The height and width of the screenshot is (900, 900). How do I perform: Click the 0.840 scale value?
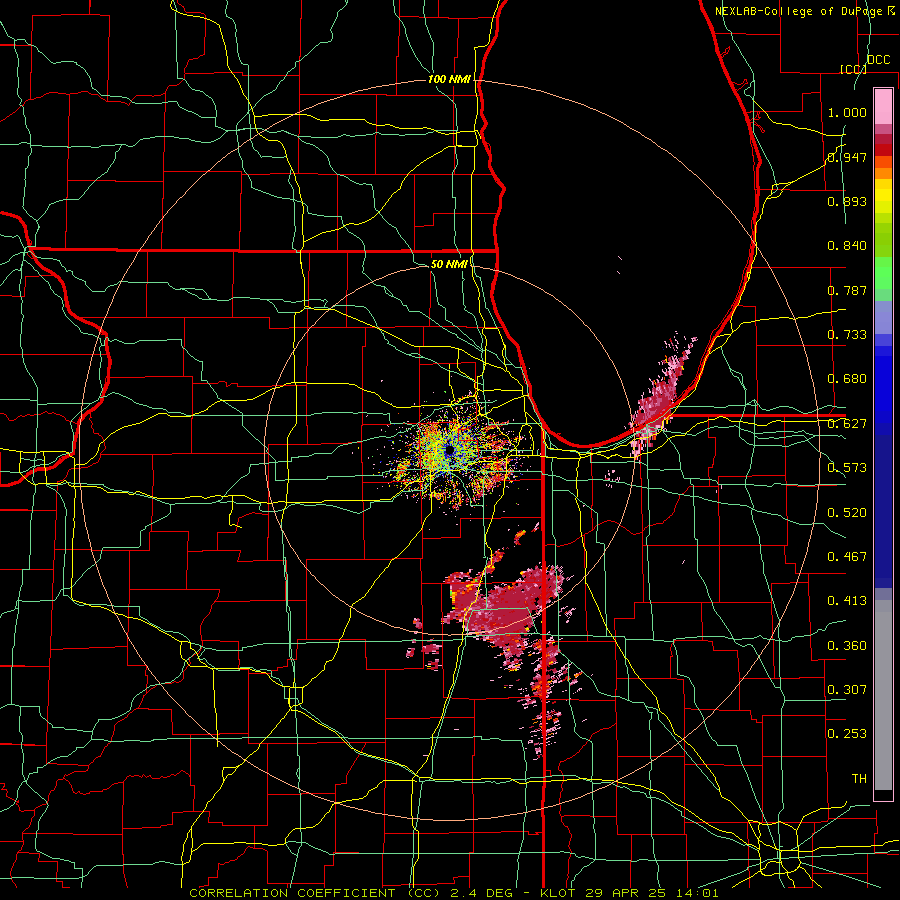click(847, 246)
